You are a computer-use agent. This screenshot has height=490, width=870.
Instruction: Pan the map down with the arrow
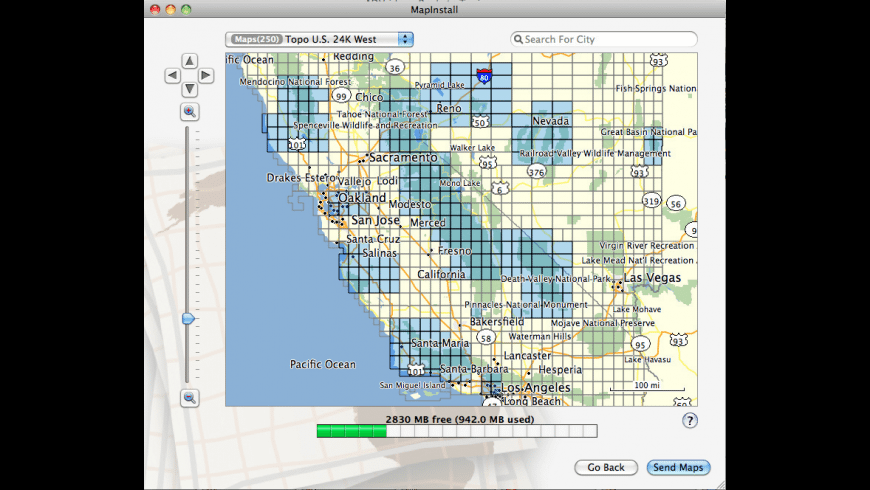[x=189, y=90]
